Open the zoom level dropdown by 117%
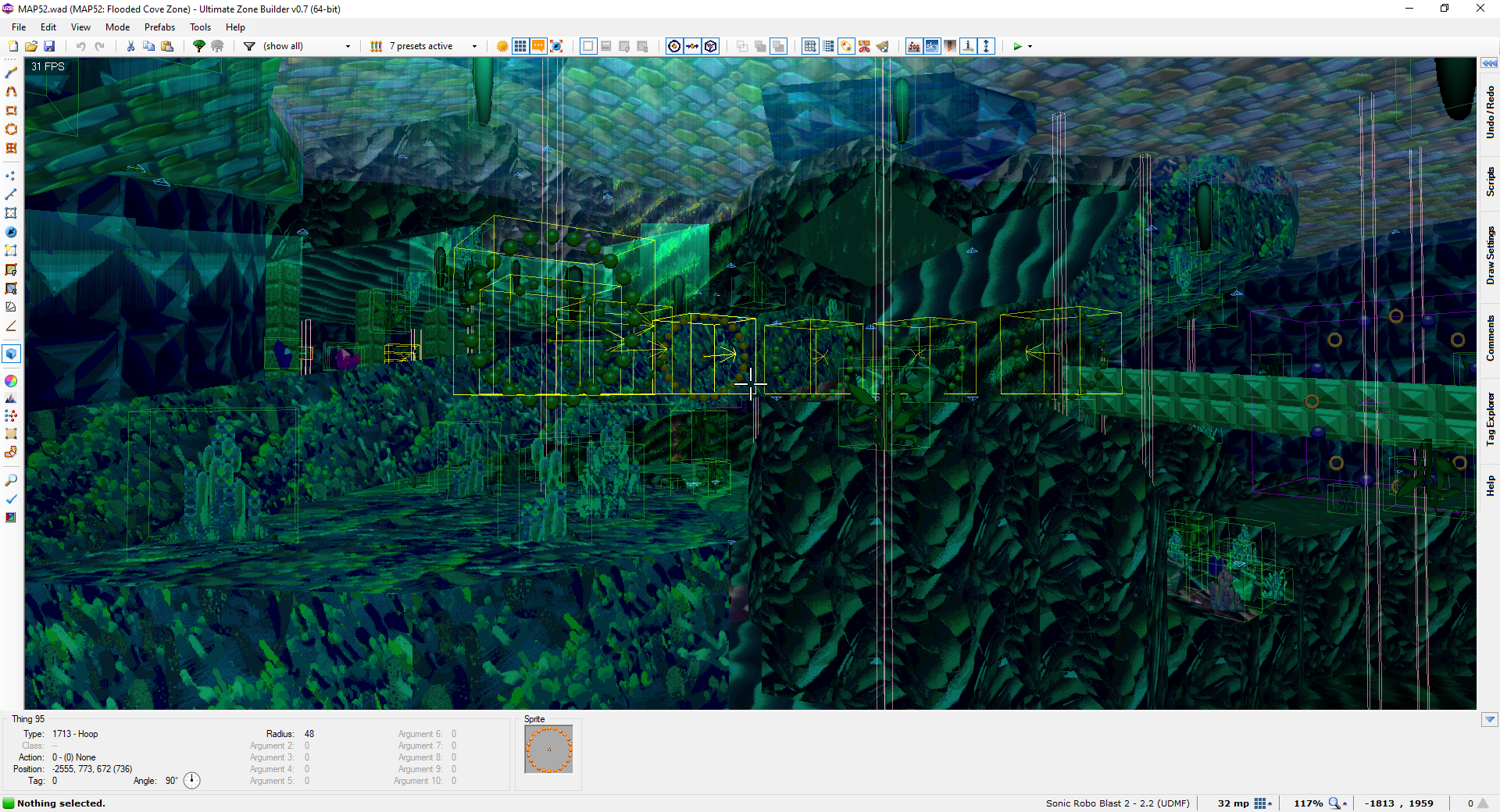The width and height of the screenshot is (1500, 812). (1338, 803)
